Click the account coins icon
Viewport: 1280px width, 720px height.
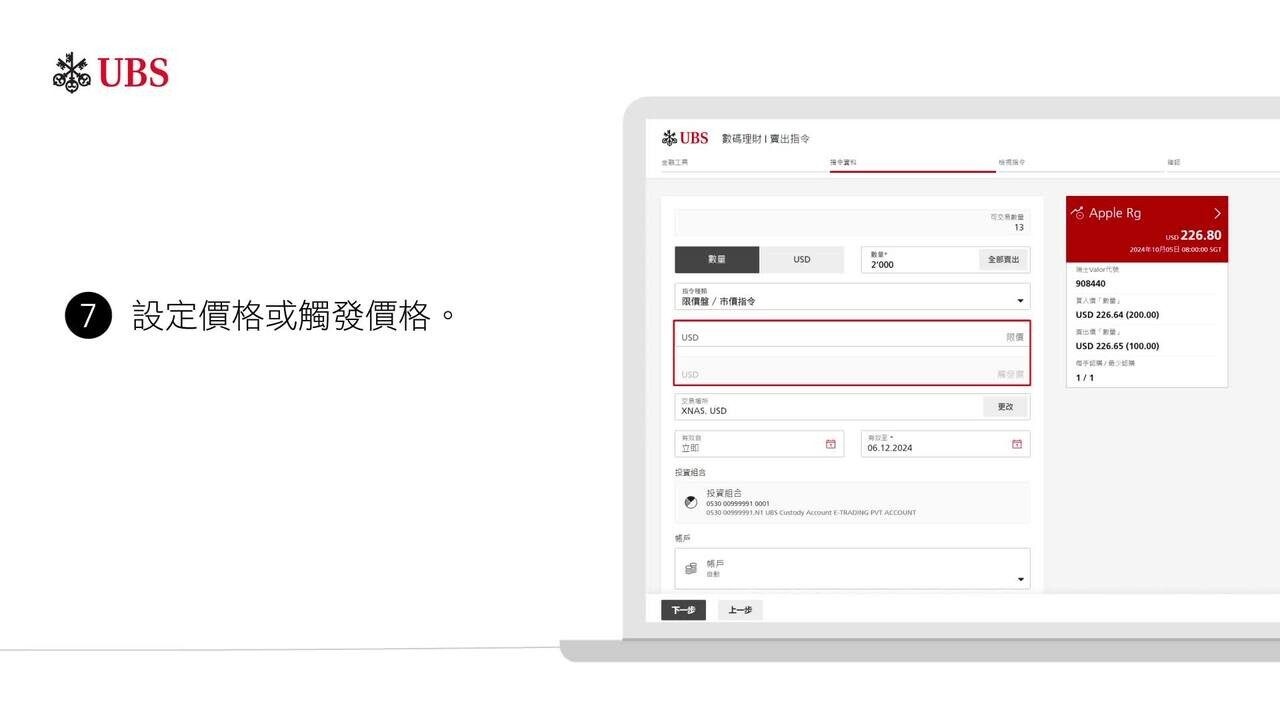click(691, 568)
